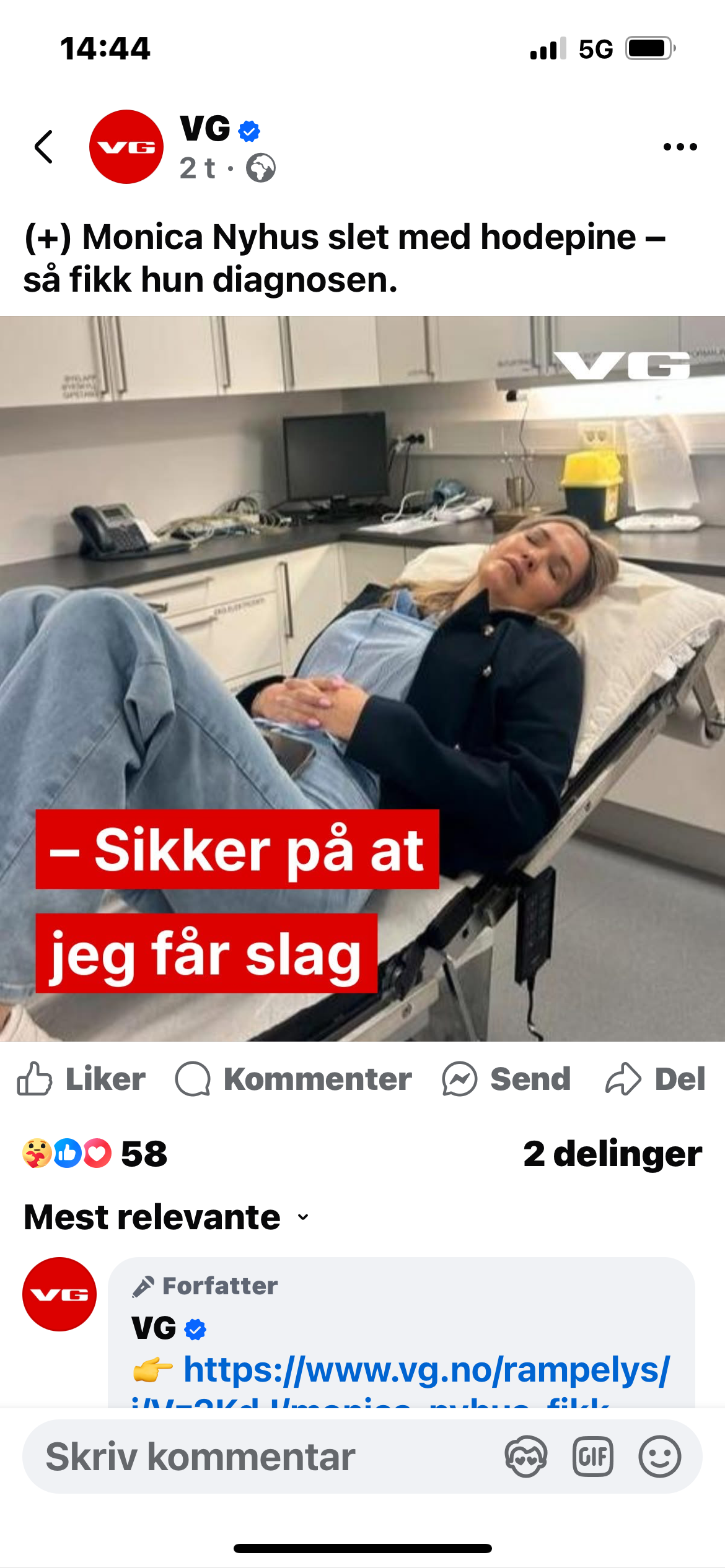Tap the Del share arrow icon
Screen dimensions: 725x1568
(x=623, y=1079)
